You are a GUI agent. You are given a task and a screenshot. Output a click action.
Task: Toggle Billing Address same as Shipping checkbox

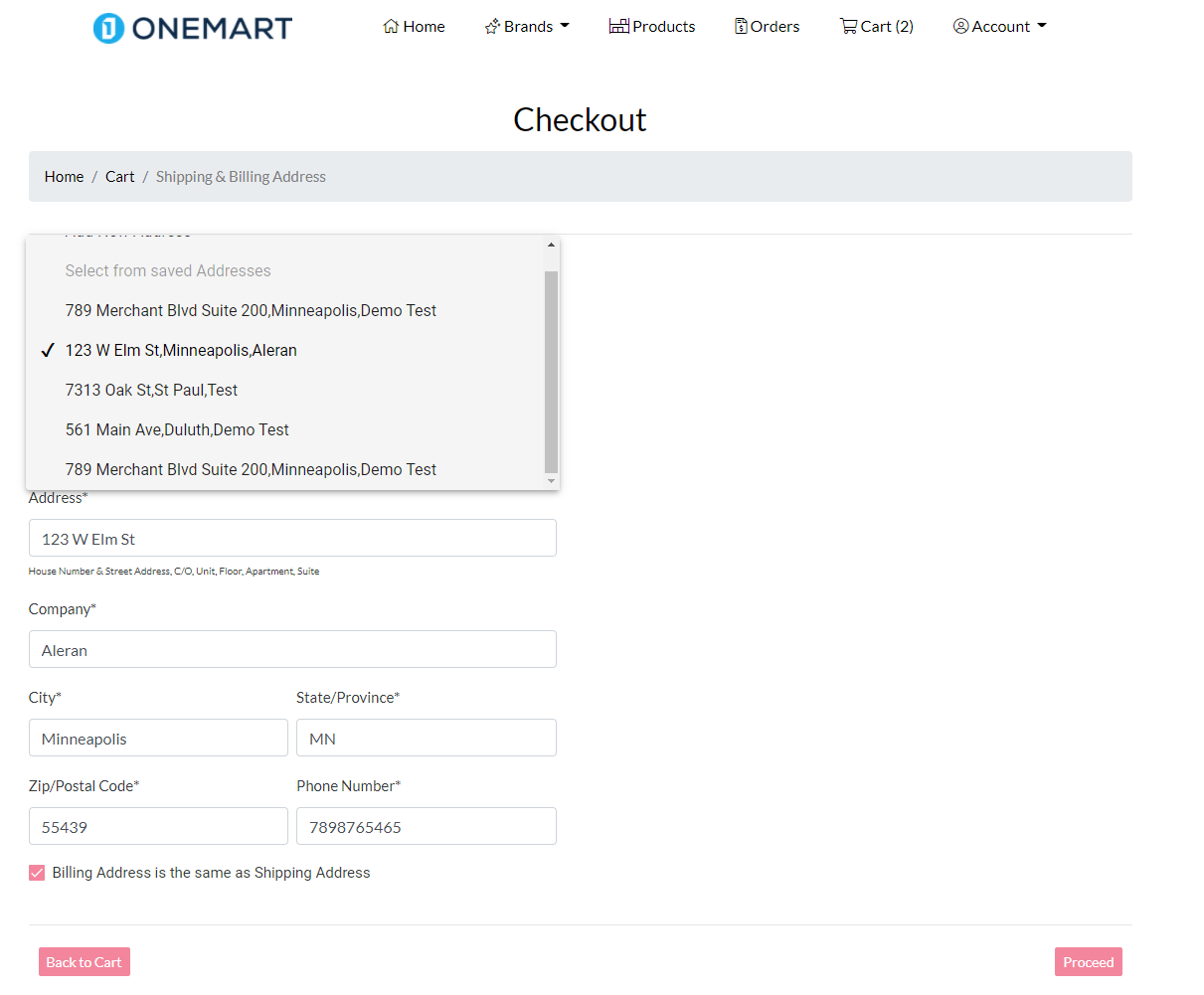tap(37, 872)
